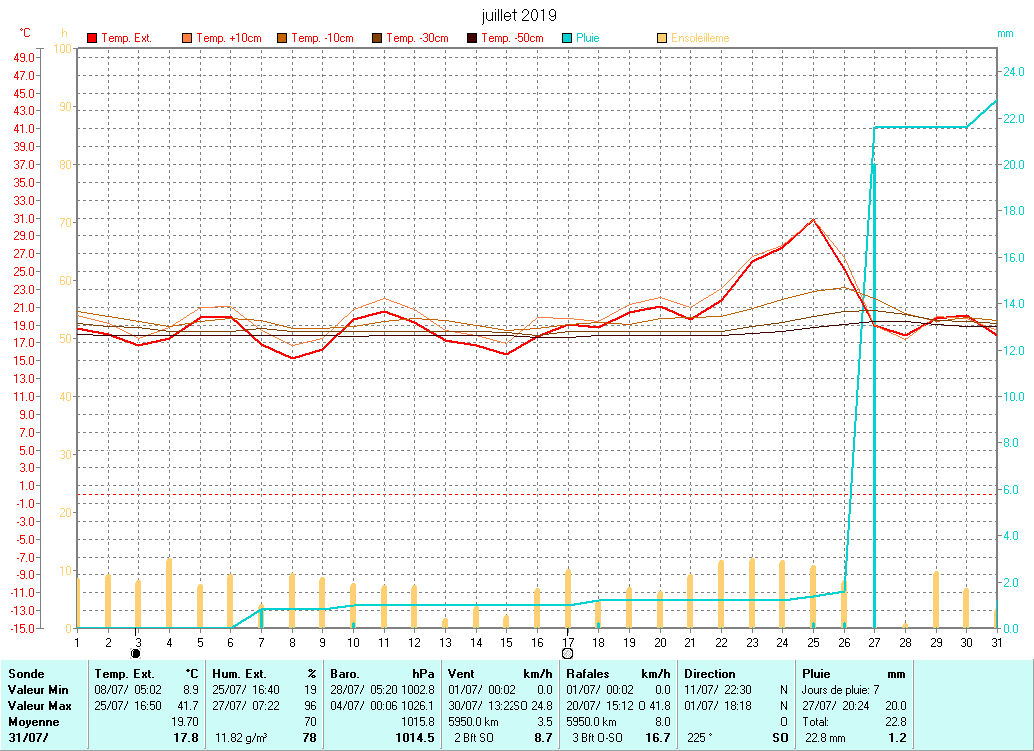Image resolution: width=1034 pixels, height=751 pixels.
Task: Click the mm unit label of rain axis
Action: point(1005,33)
